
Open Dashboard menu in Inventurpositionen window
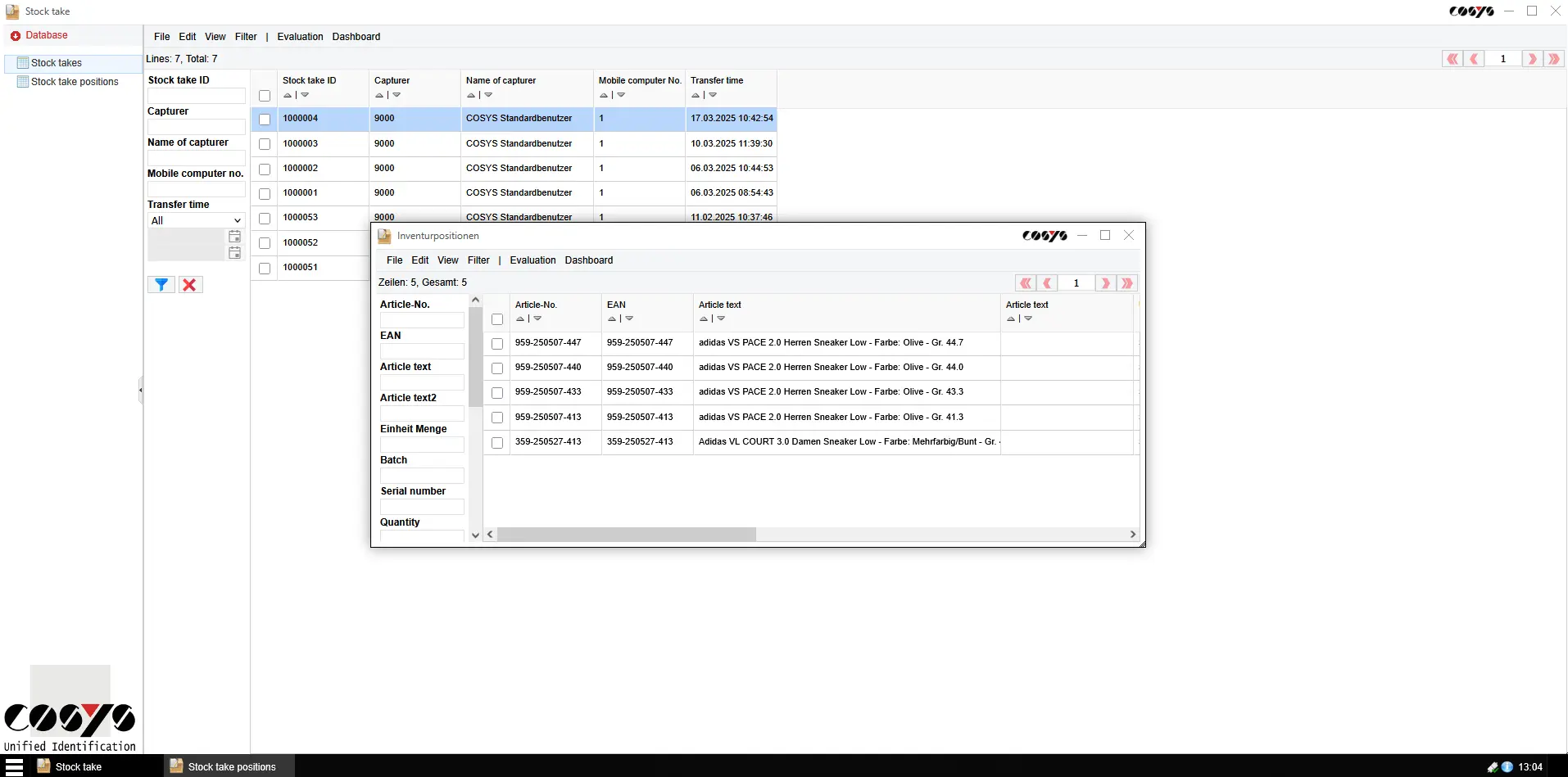point(589,260)
